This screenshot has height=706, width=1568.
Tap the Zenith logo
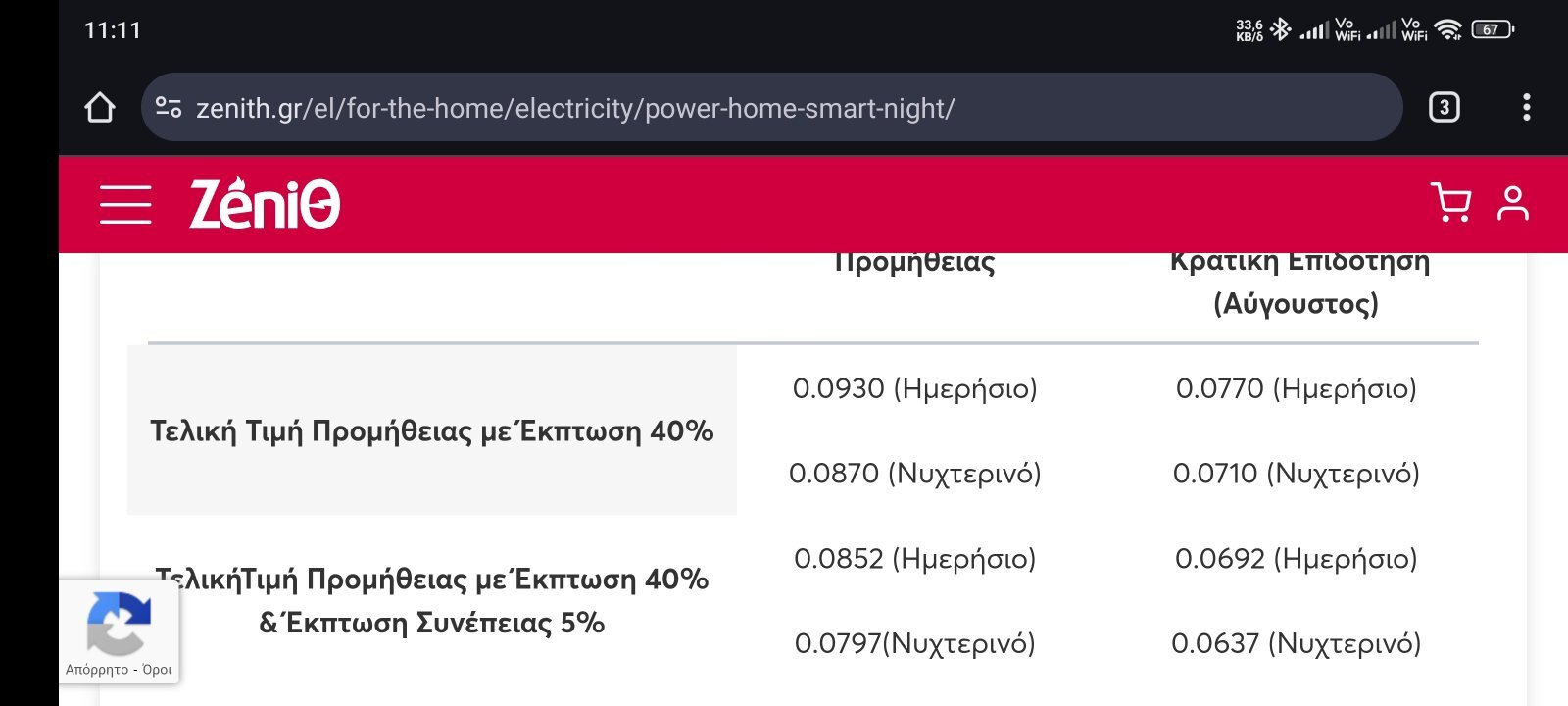tap(265, 204)
